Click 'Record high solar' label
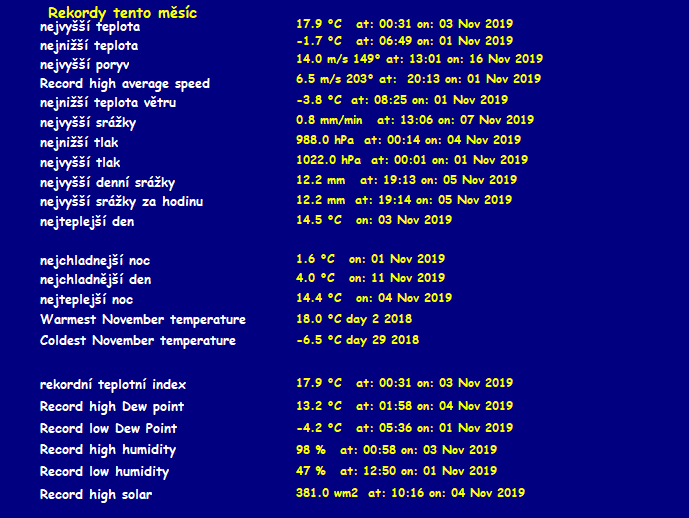The height and width of the screenshot is (518, 689). 96,495
